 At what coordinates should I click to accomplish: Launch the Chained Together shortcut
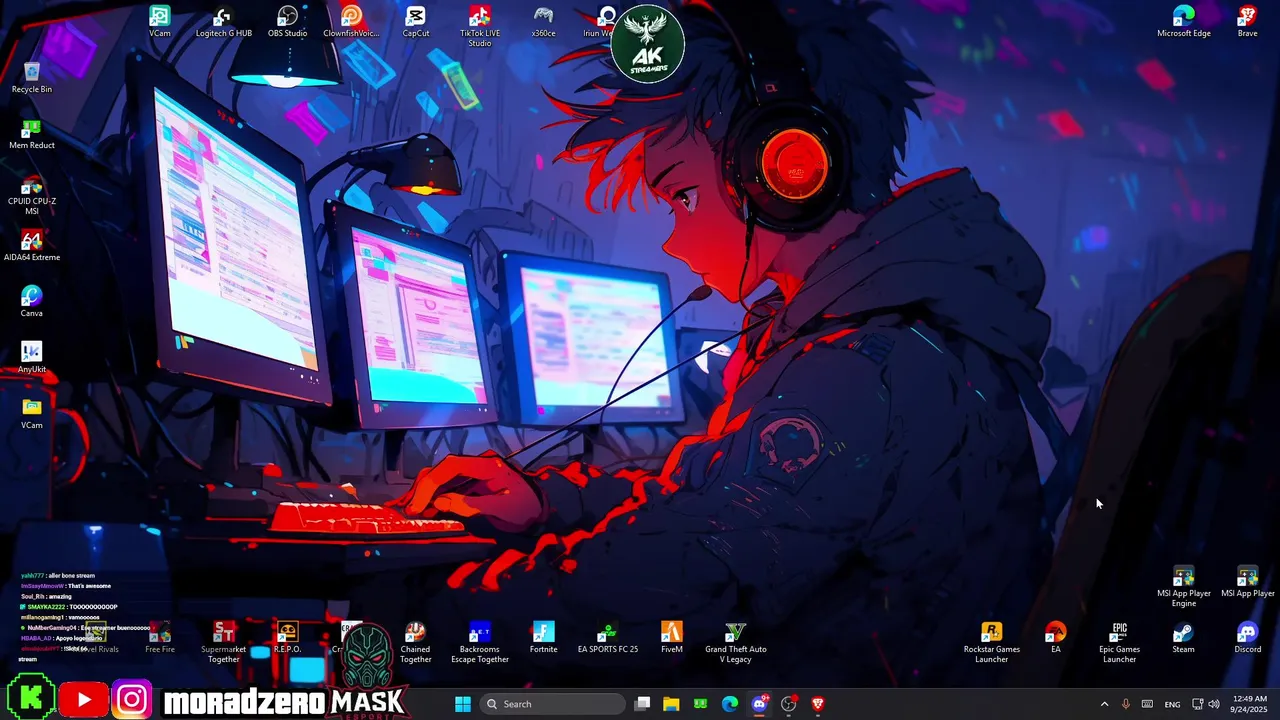coord(416,642)
